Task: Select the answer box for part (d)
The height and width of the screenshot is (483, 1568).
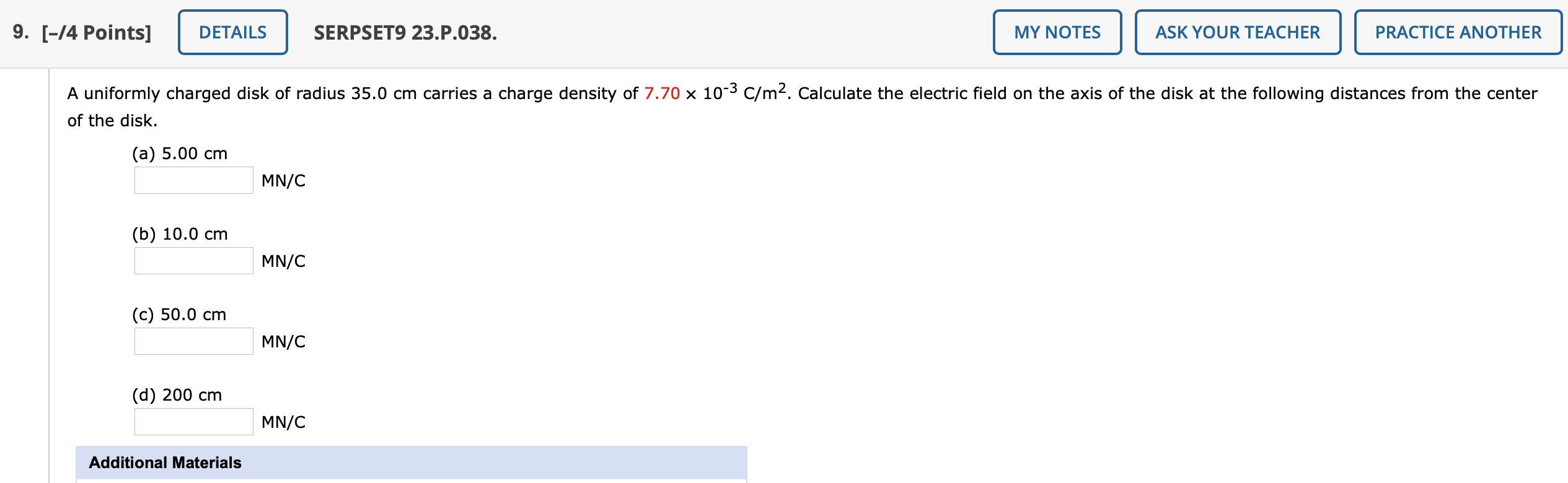Action: point(193,422)
